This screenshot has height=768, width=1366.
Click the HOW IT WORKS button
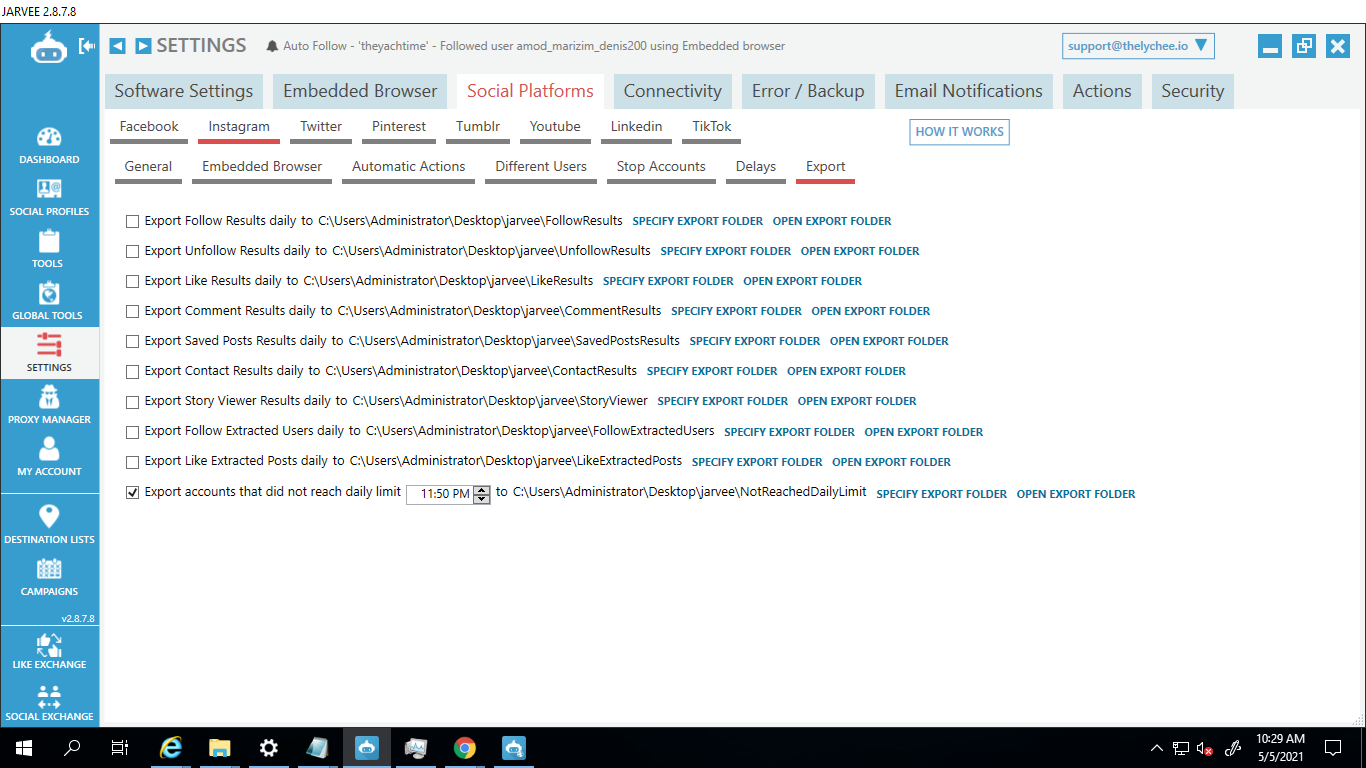point(960,132)
